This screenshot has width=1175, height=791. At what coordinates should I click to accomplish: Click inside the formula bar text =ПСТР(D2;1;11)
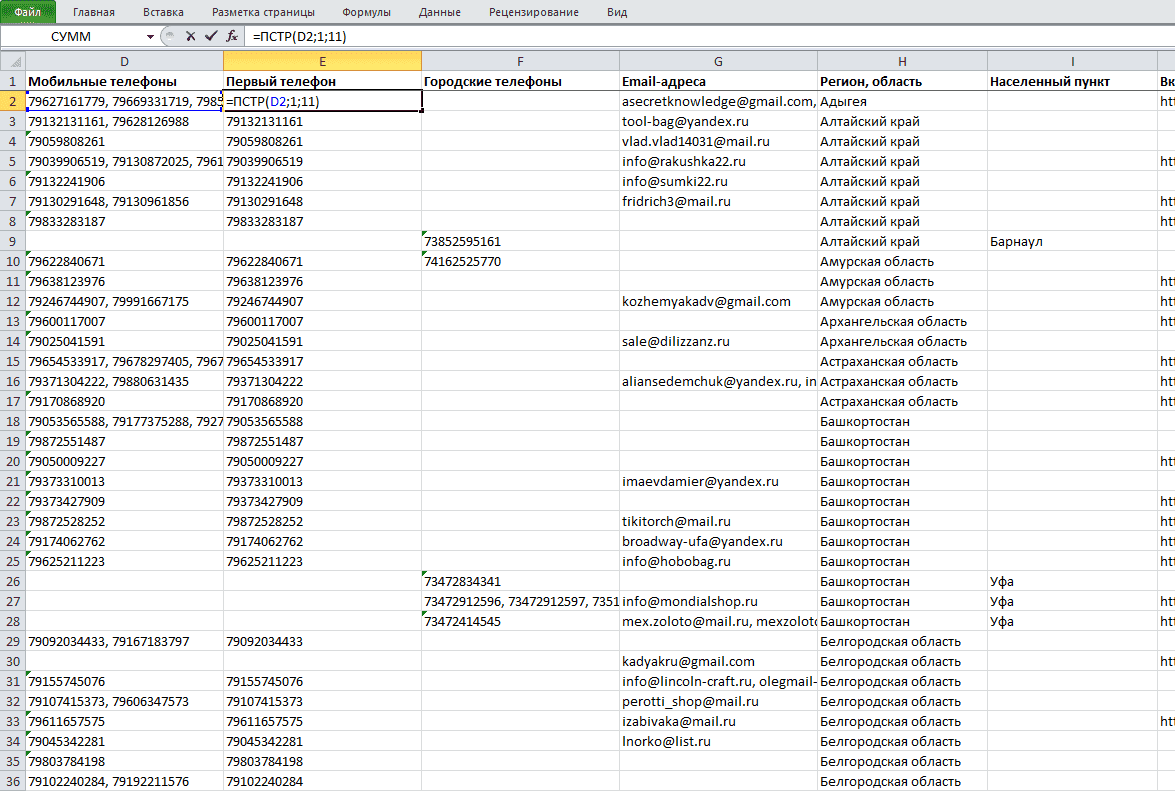(x=300, y=36)
